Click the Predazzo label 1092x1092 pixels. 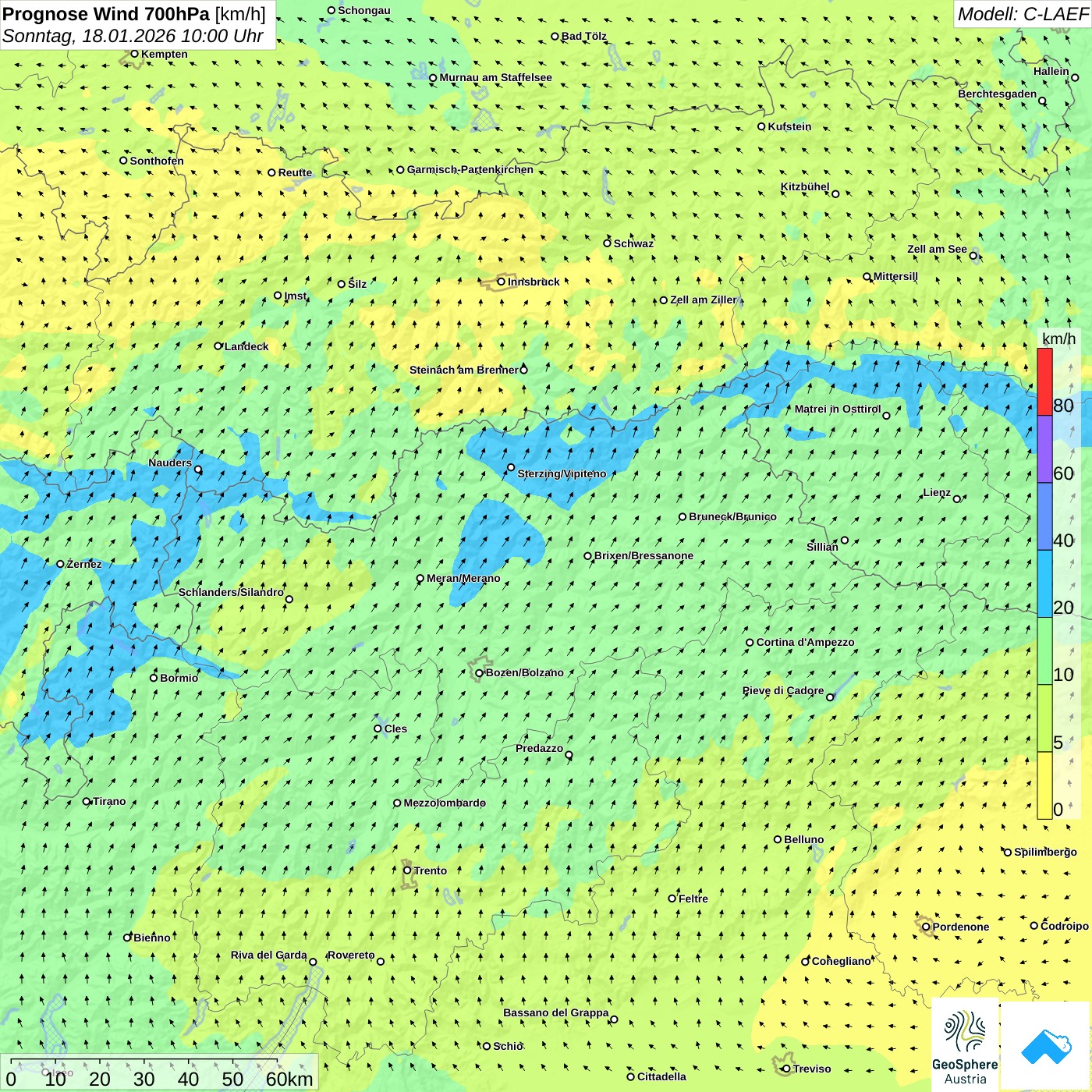[539, 748]
